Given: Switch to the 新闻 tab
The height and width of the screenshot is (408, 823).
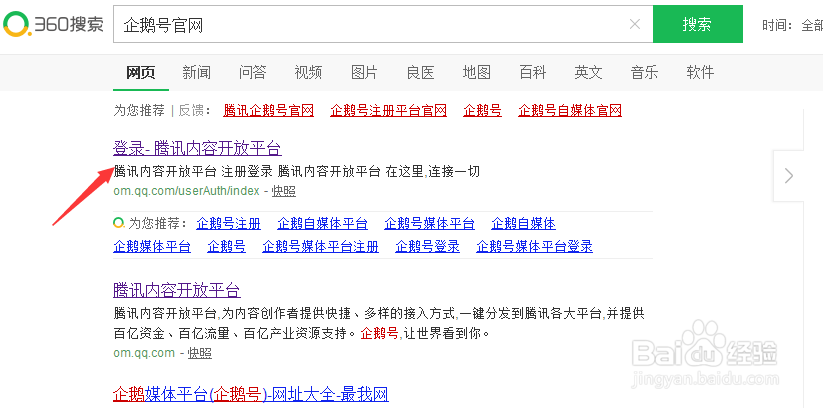Looking at the screenshot, I should pos(196,72).
